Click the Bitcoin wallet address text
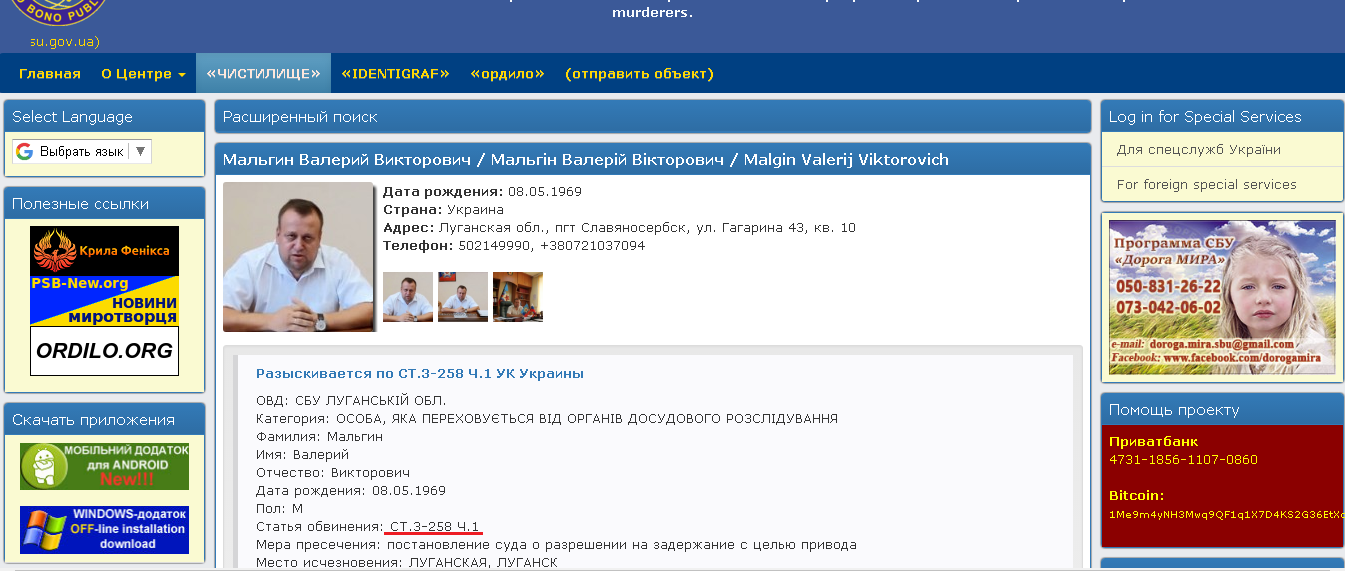This screenshot has height=571, width=1345. click(1226, 515)
